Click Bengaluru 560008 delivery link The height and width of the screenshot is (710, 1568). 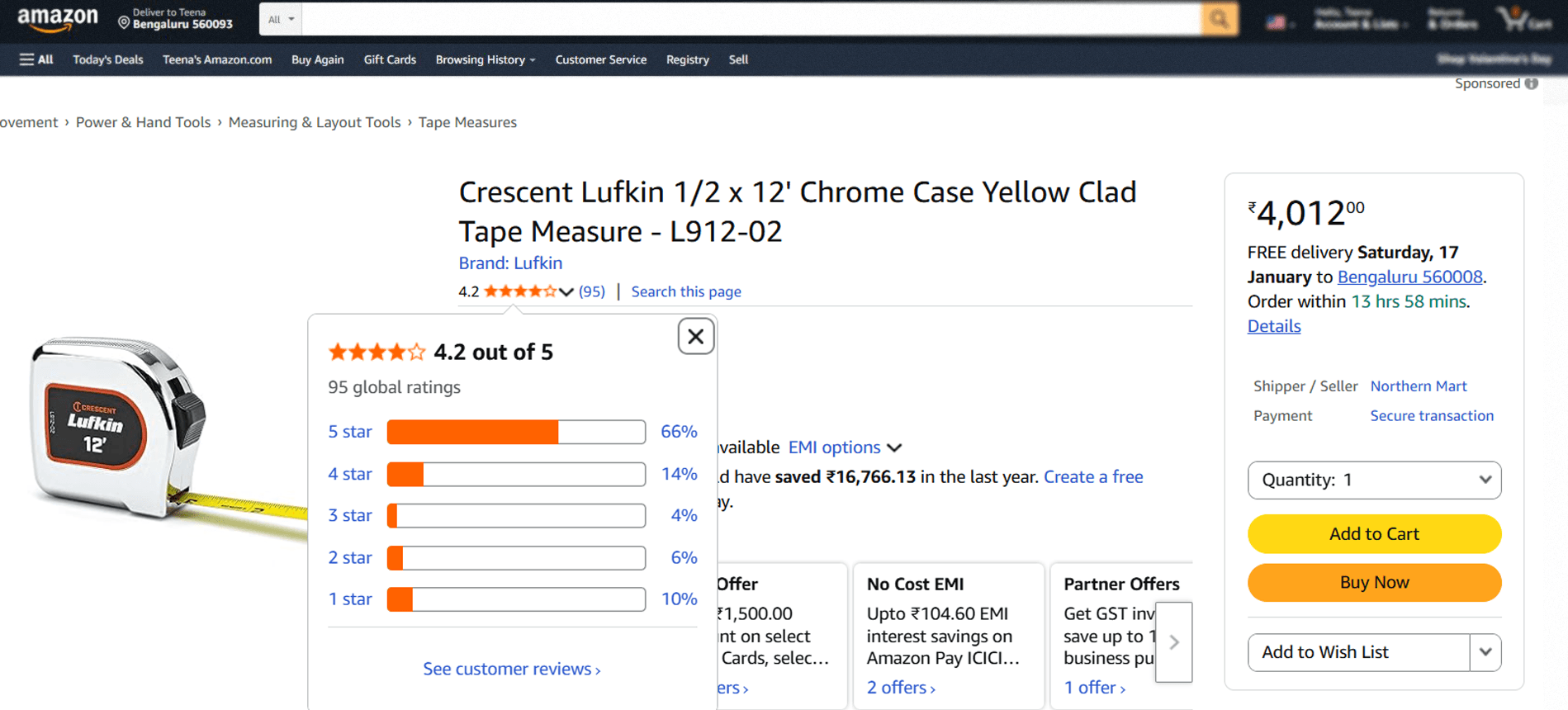[1410, 277]
